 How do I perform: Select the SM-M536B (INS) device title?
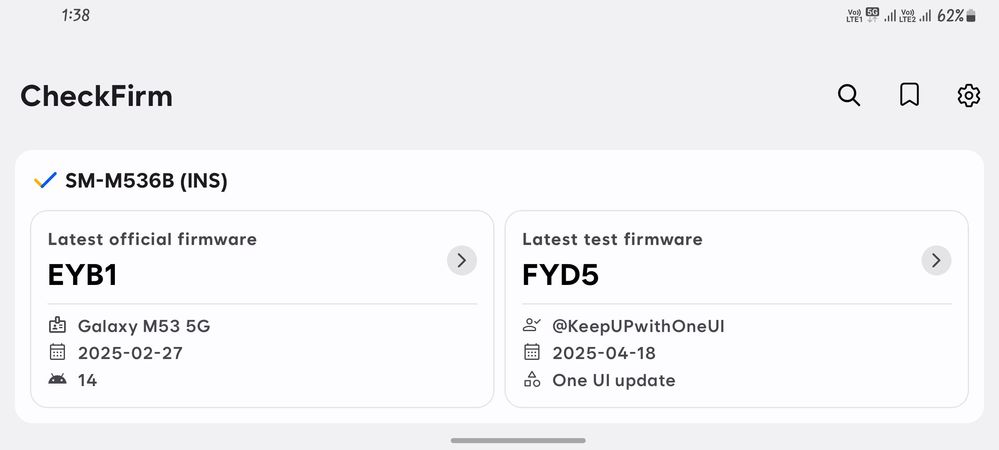(147, 181)
